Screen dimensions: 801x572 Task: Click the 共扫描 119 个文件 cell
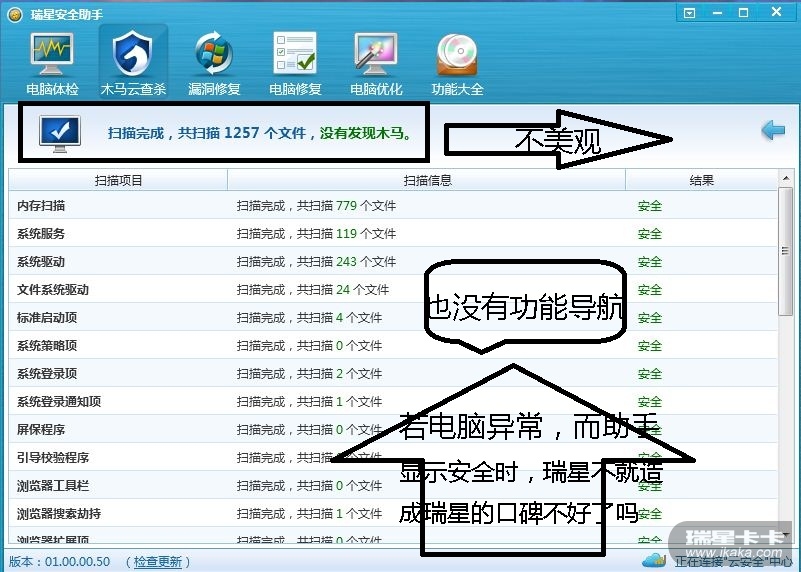point(346,234)
